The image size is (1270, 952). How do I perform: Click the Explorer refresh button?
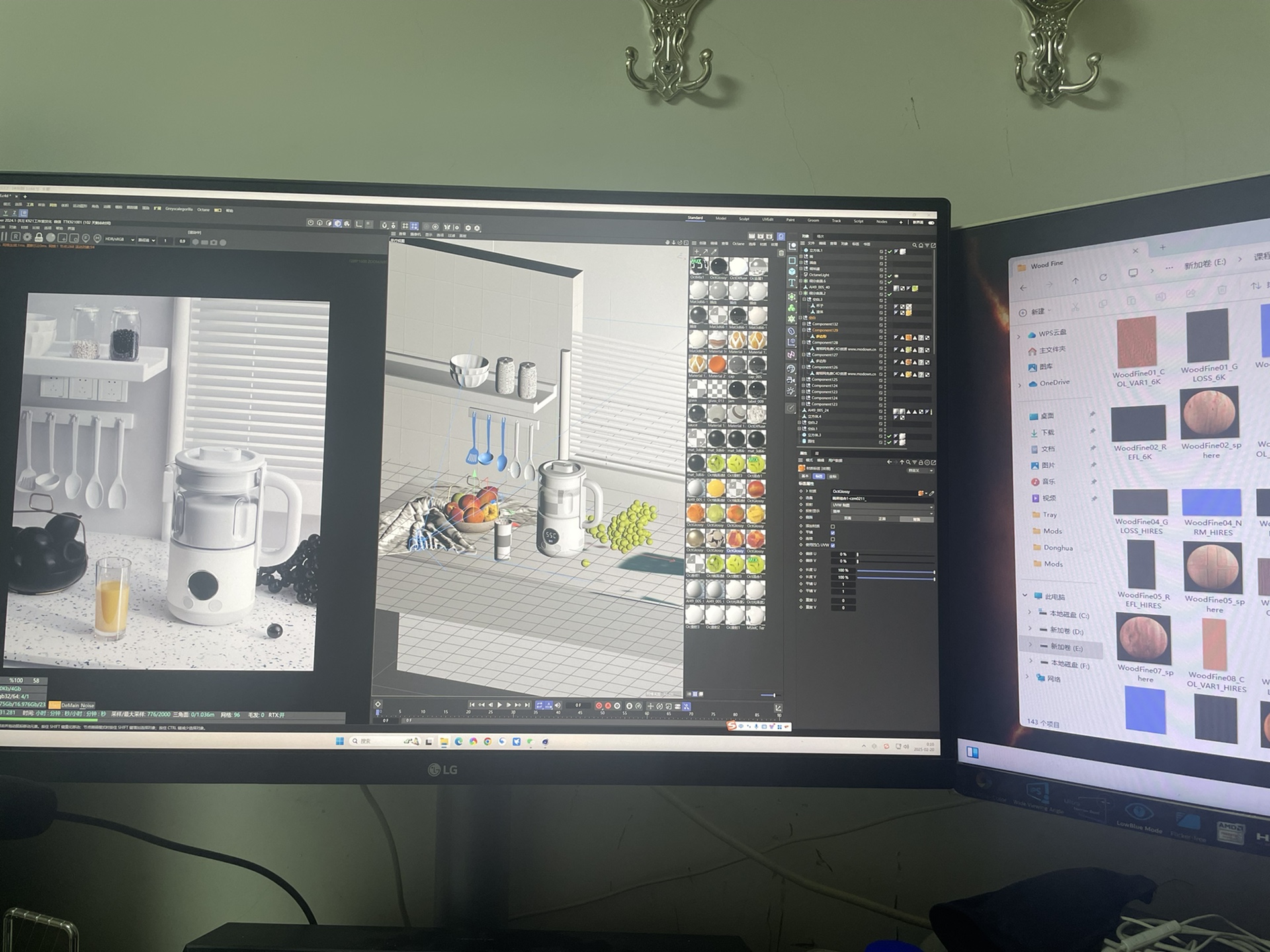click(1103, 277)
